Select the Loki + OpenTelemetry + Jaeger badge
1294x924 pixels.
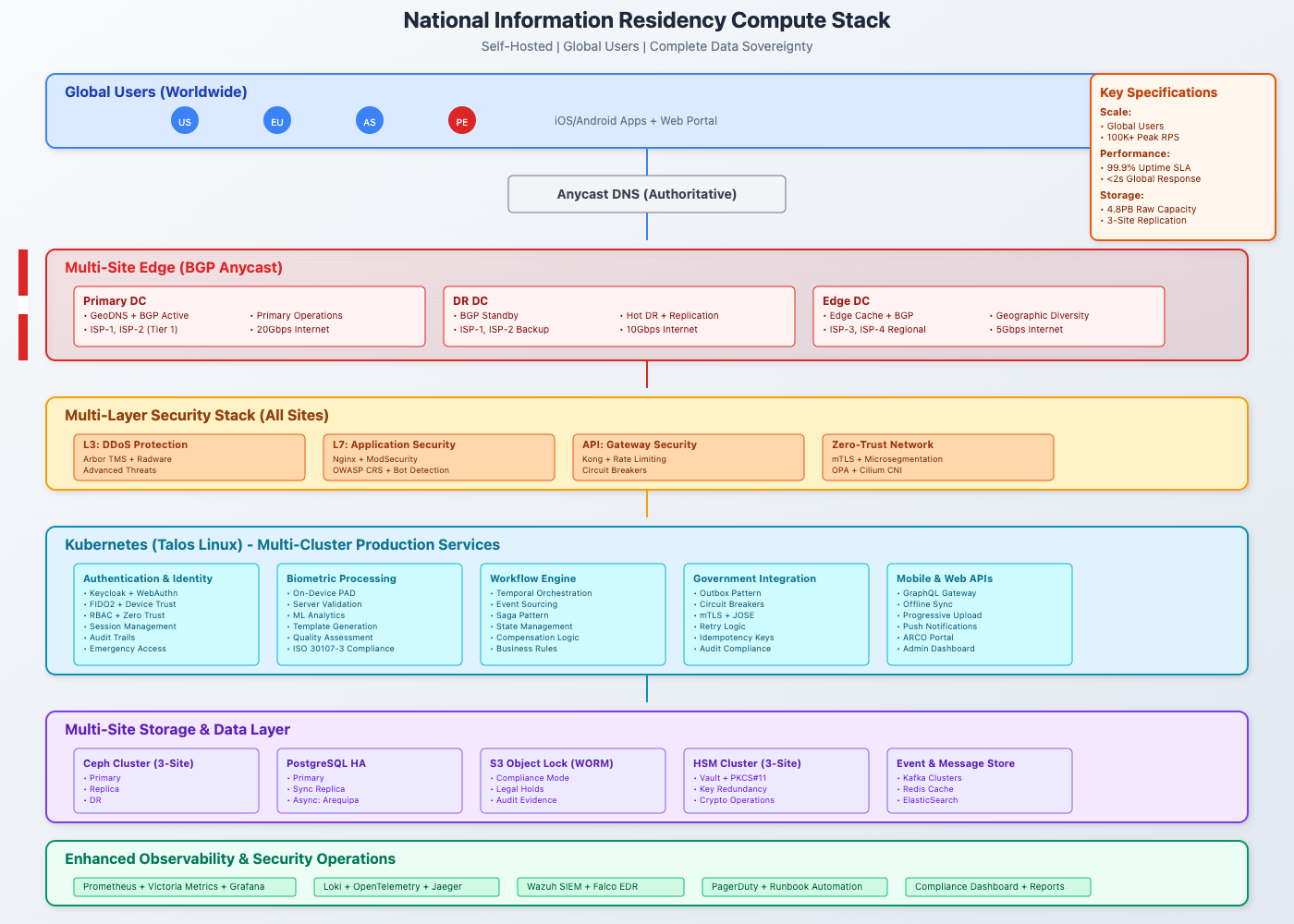coord(407,886)
